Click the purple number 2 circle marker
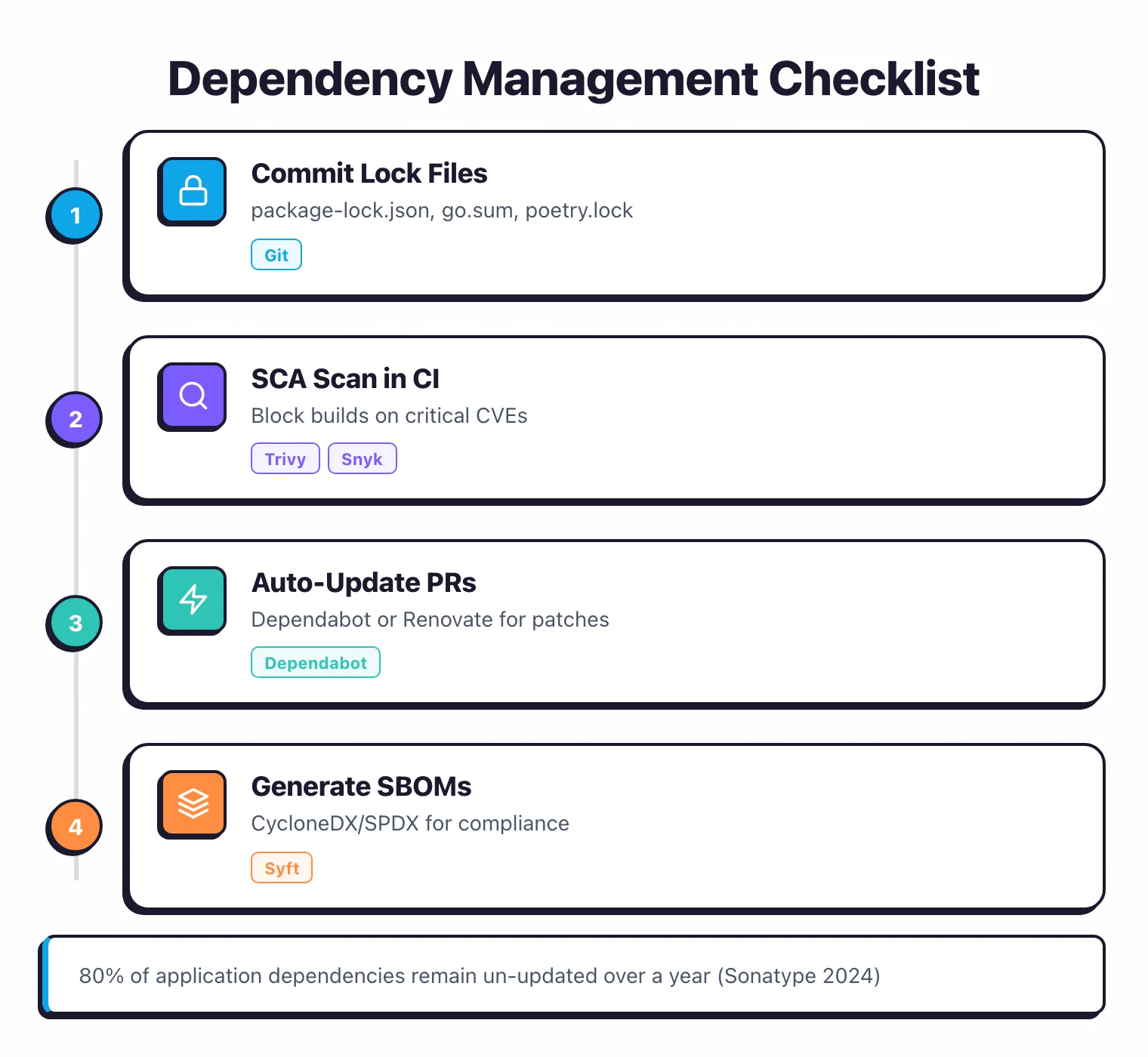The height and width of the screenshot is (1057, 1148). [x=74, y=419]
